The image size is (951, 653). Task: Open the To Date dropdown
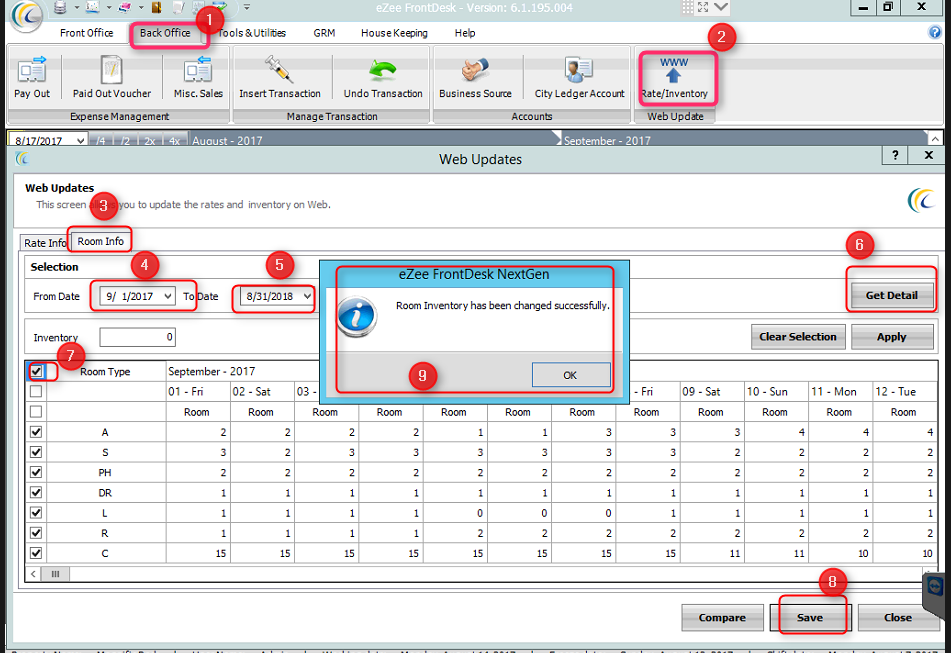pyautogui.click(x=307, y=296)
